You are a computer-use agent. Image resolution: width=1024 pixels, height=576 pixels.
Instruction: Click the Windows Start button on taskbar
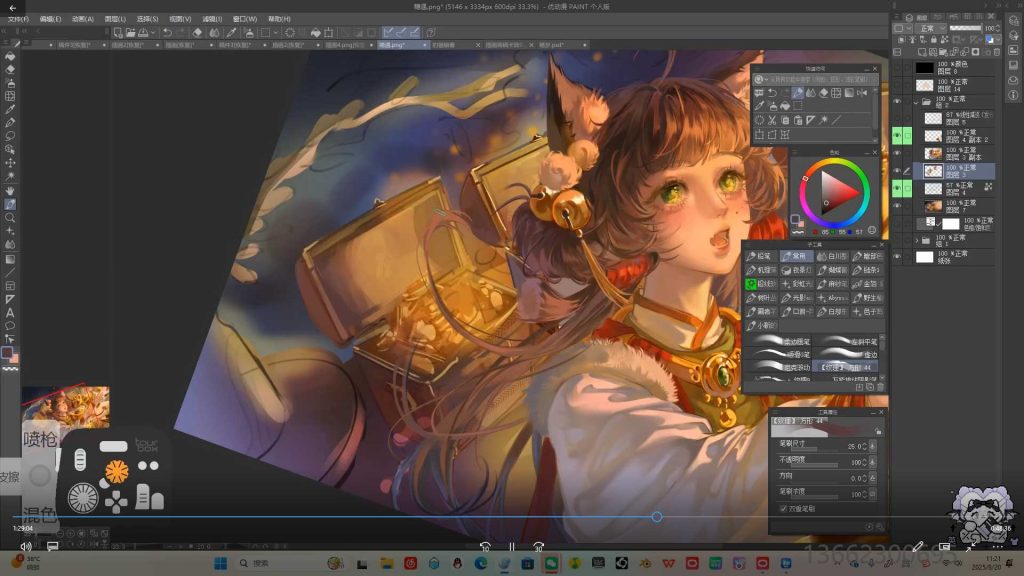point(219,563)
